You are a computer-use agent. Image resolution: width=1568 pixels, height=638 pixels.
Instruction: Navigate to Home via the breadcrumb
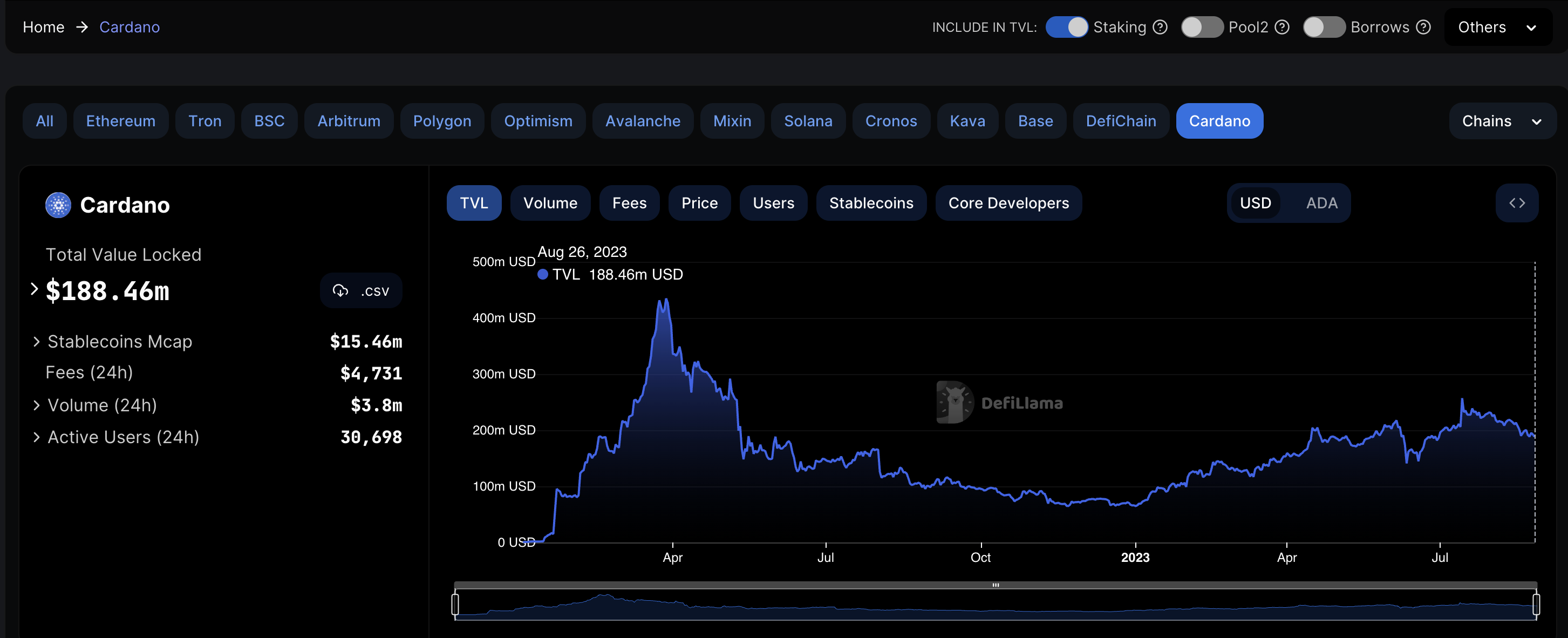coord(43,27)
